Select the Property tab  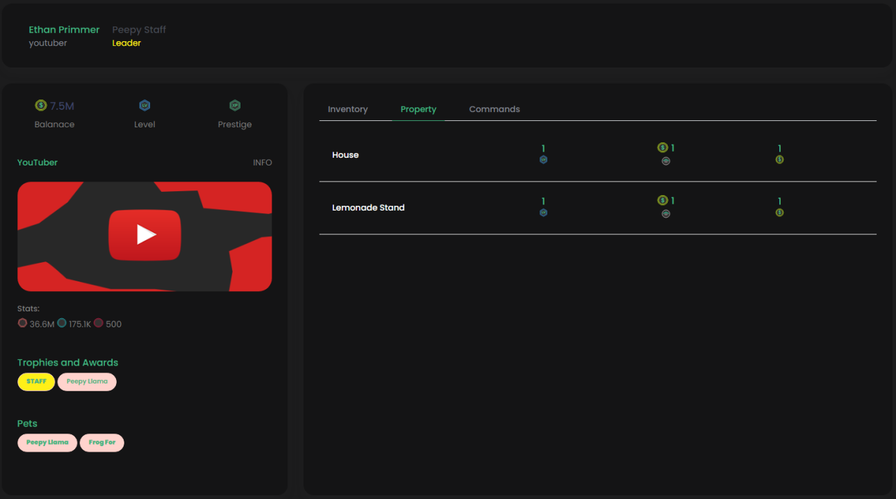click(418, 109)
